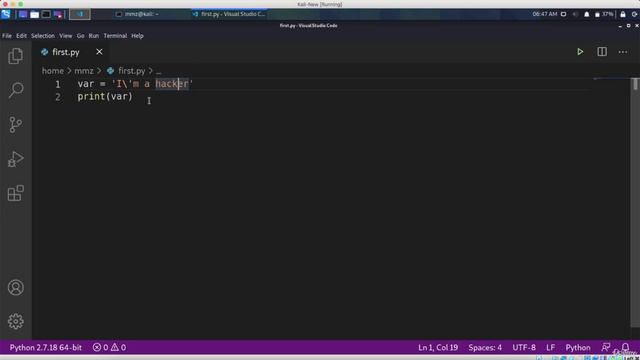Screen dimensions: 640x360
Task: Open notifications bell in VS Code status bar
Action: coord(625,347)
